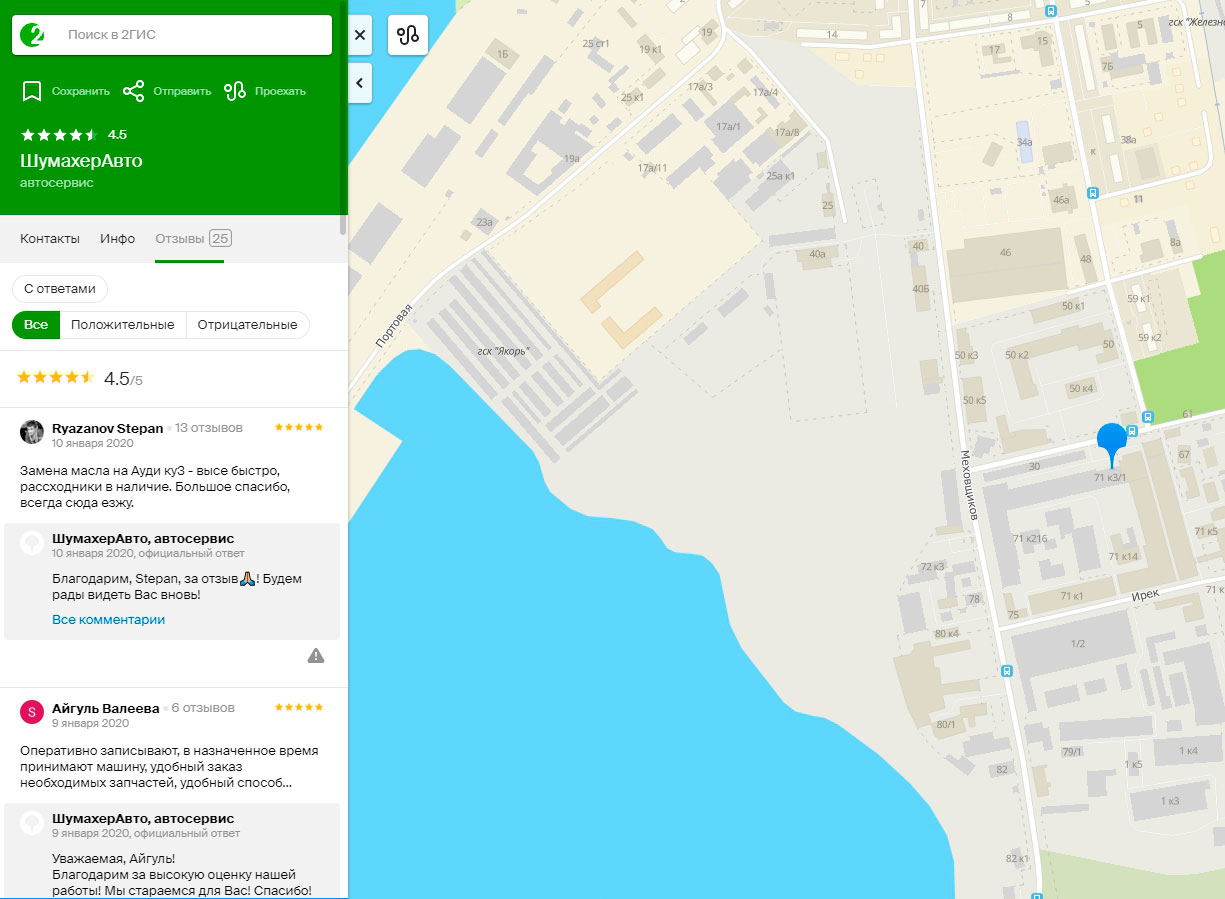Open Айгуль Валеева's profile name
1225x899 pixels.
point(105,708)
